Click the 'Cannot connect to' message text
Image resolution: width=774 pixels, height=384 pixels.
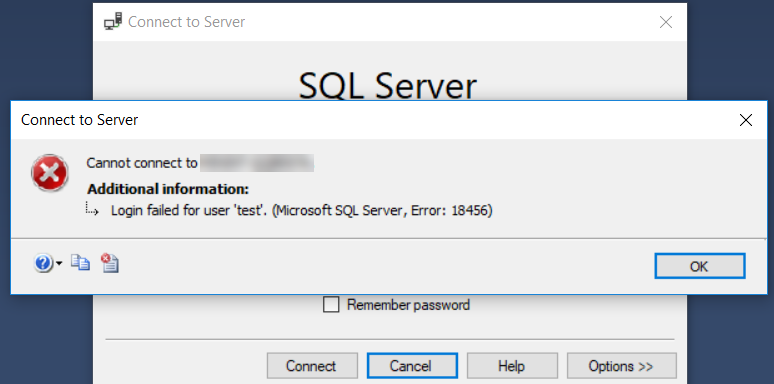[142, 163]
